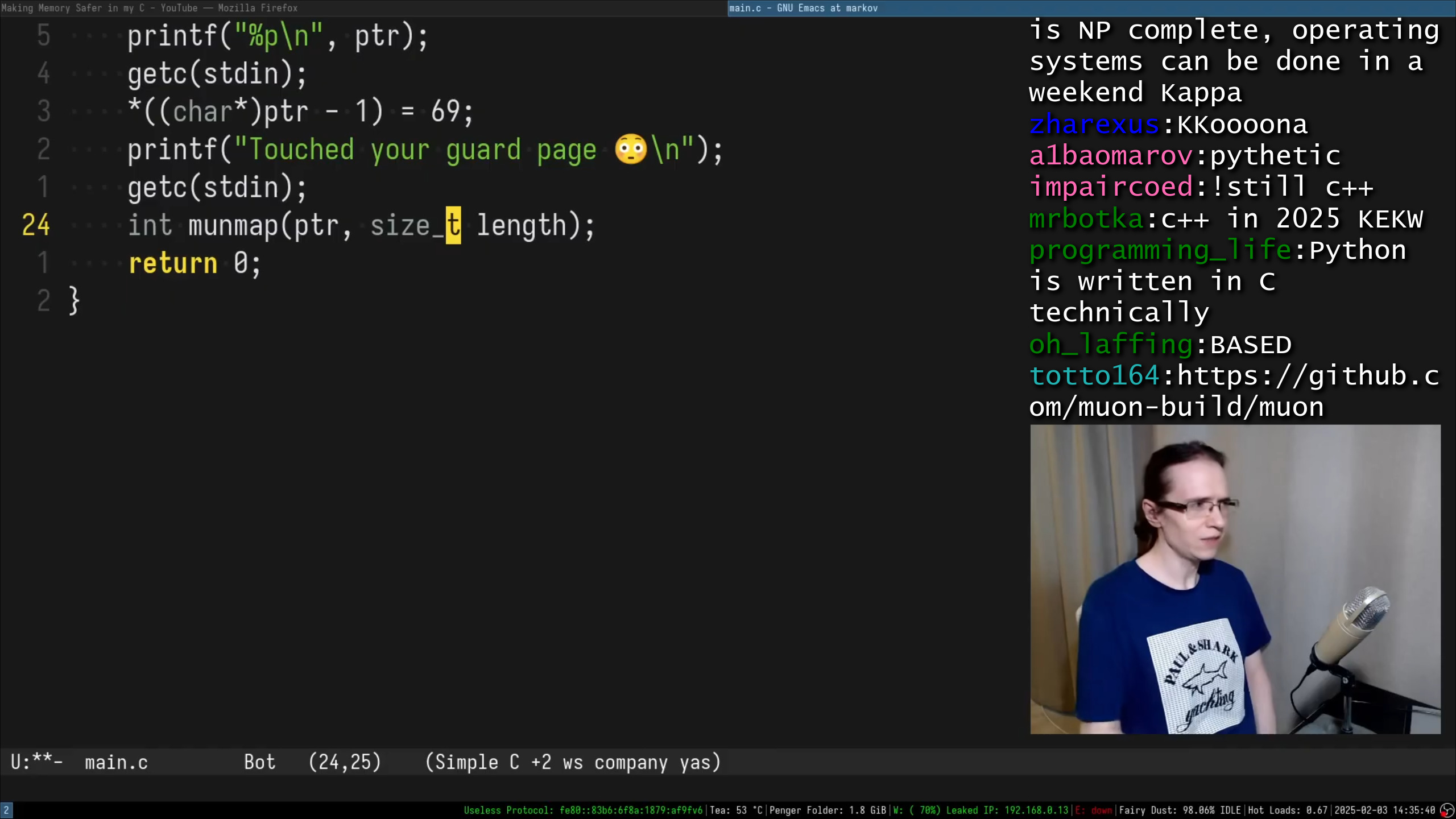Click the main.c buffer name in modeline

[x=116, y=762]
